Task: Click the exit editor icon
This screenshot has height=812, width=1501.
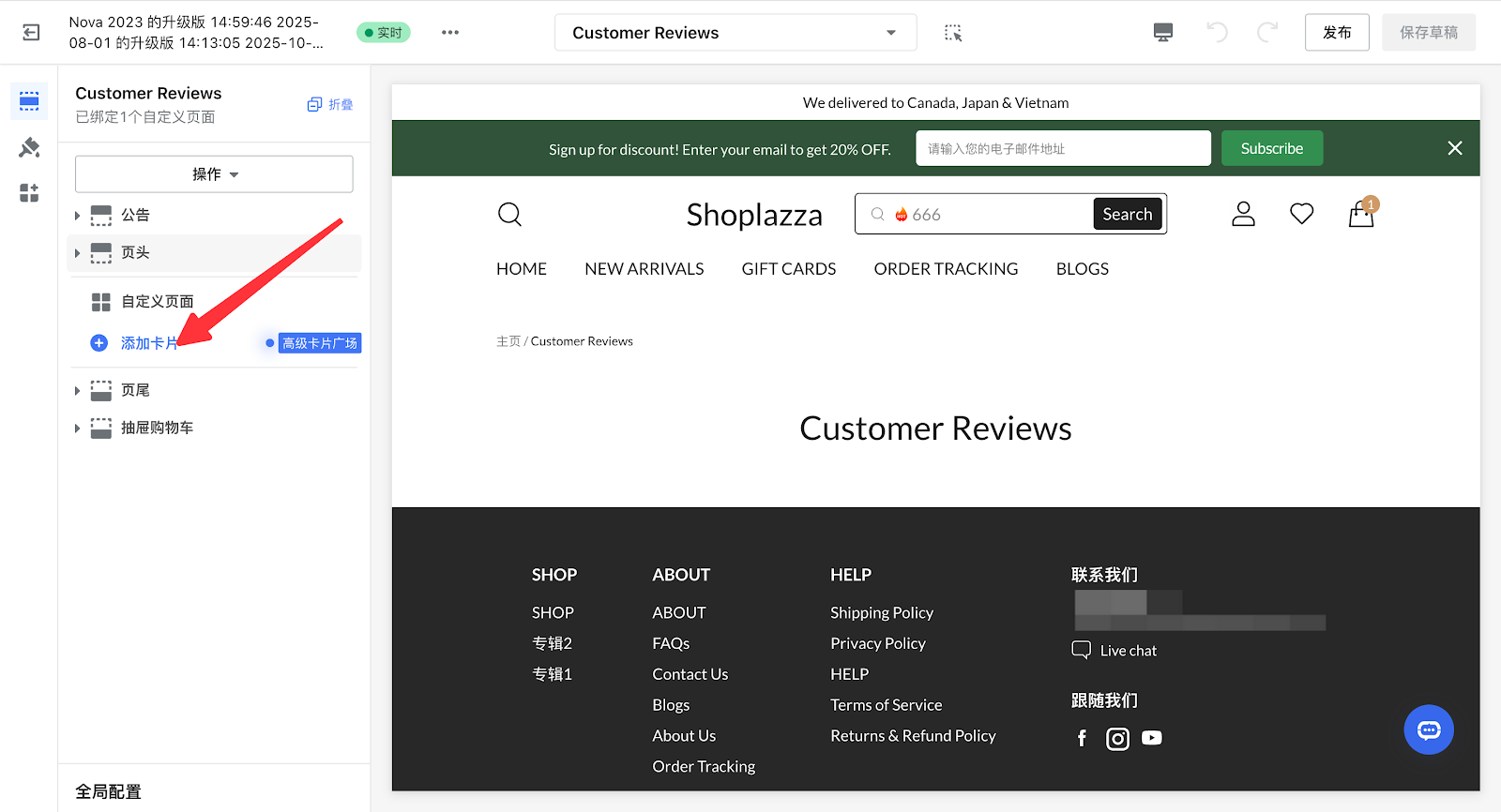Action: click(31, 33)
